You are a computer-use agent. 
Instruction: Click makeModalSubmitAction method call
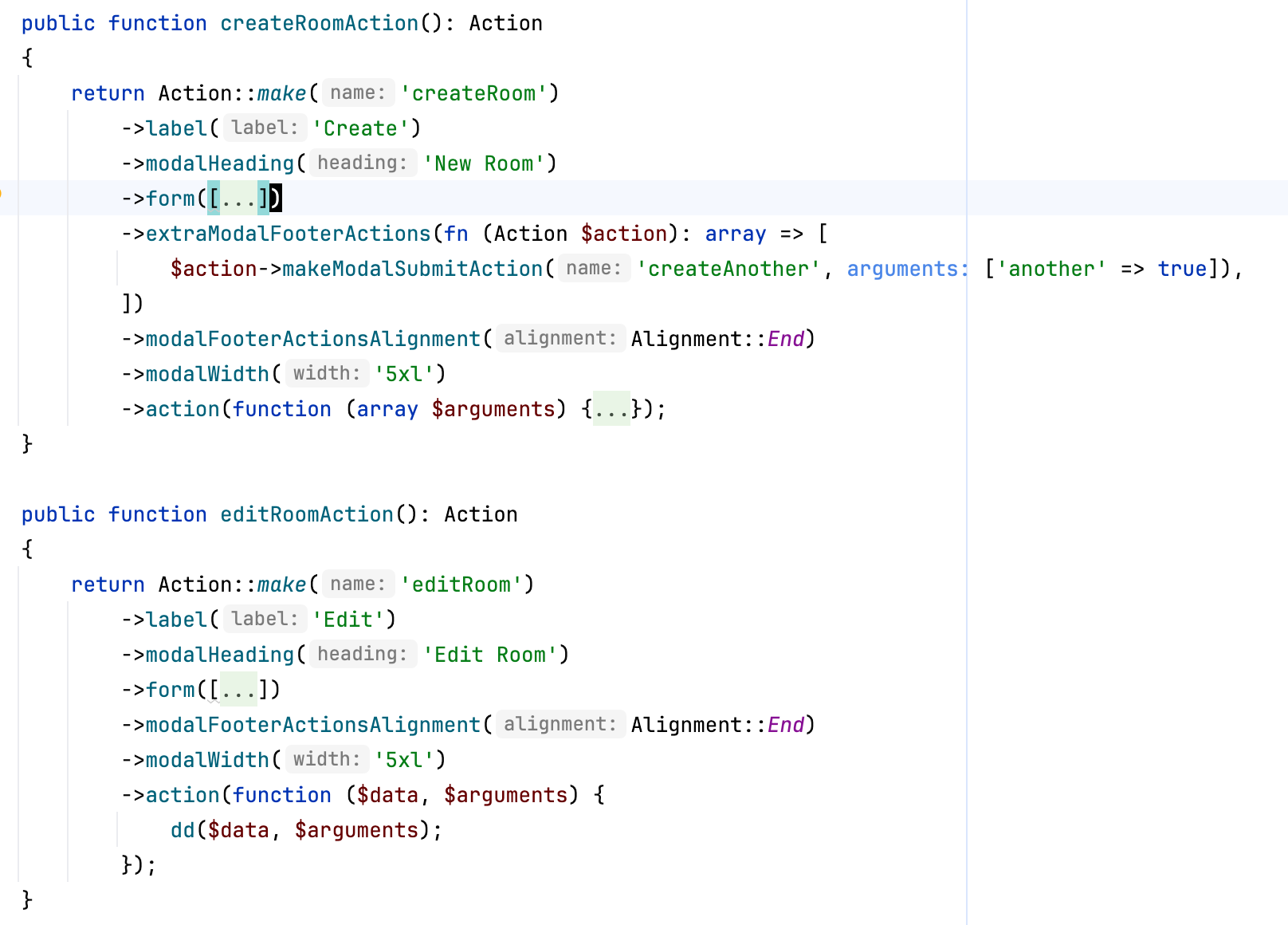(412, 269)
